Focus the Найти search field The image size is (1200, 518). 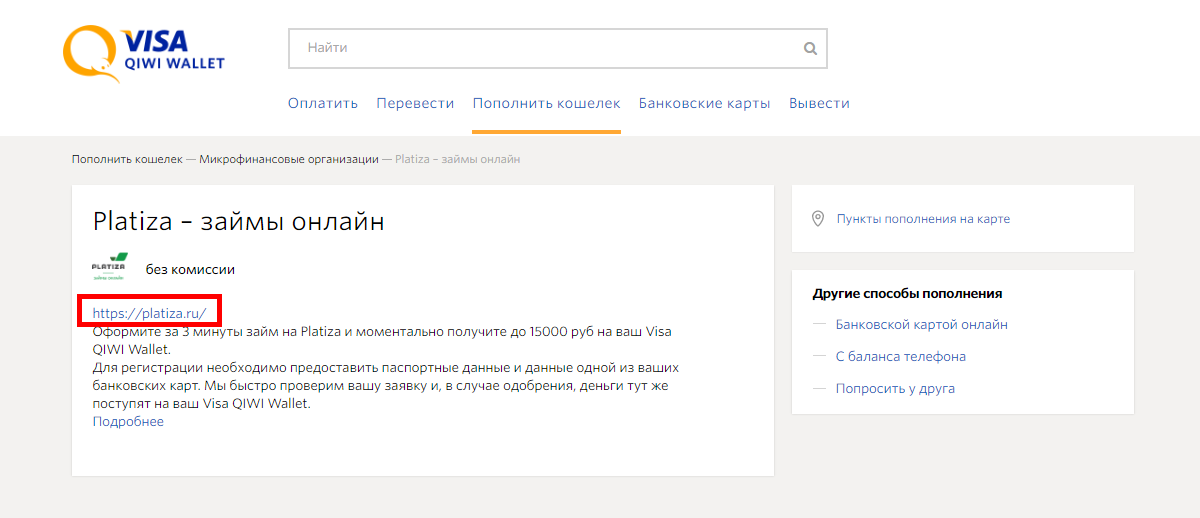[557, 48]
